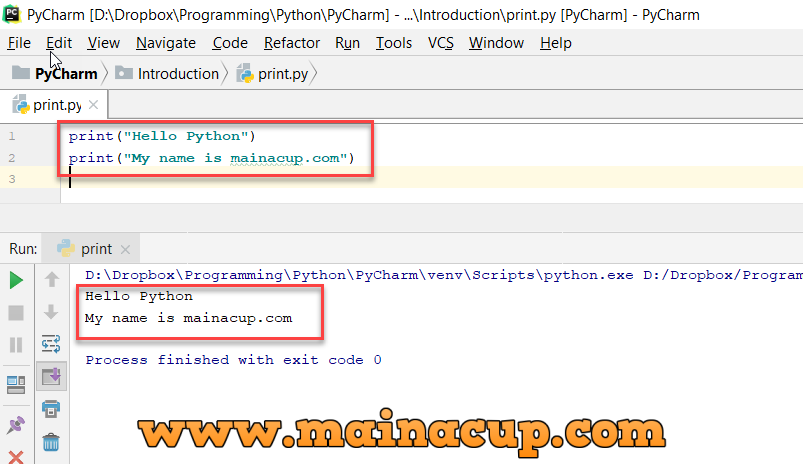
Task: Click the red Close X icon in Run panel
Action: (x=16, y=457)
